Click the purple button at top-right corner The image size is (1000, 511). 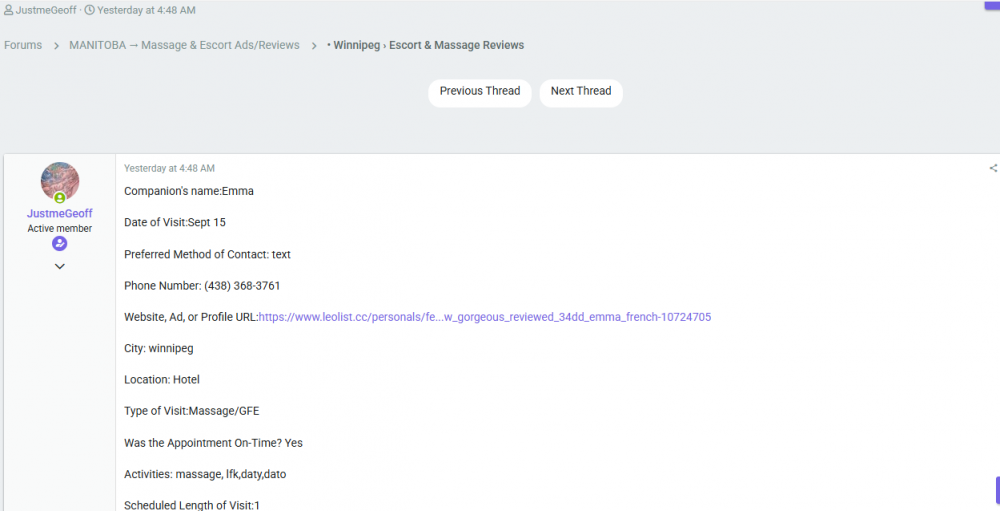click(992, 5)
